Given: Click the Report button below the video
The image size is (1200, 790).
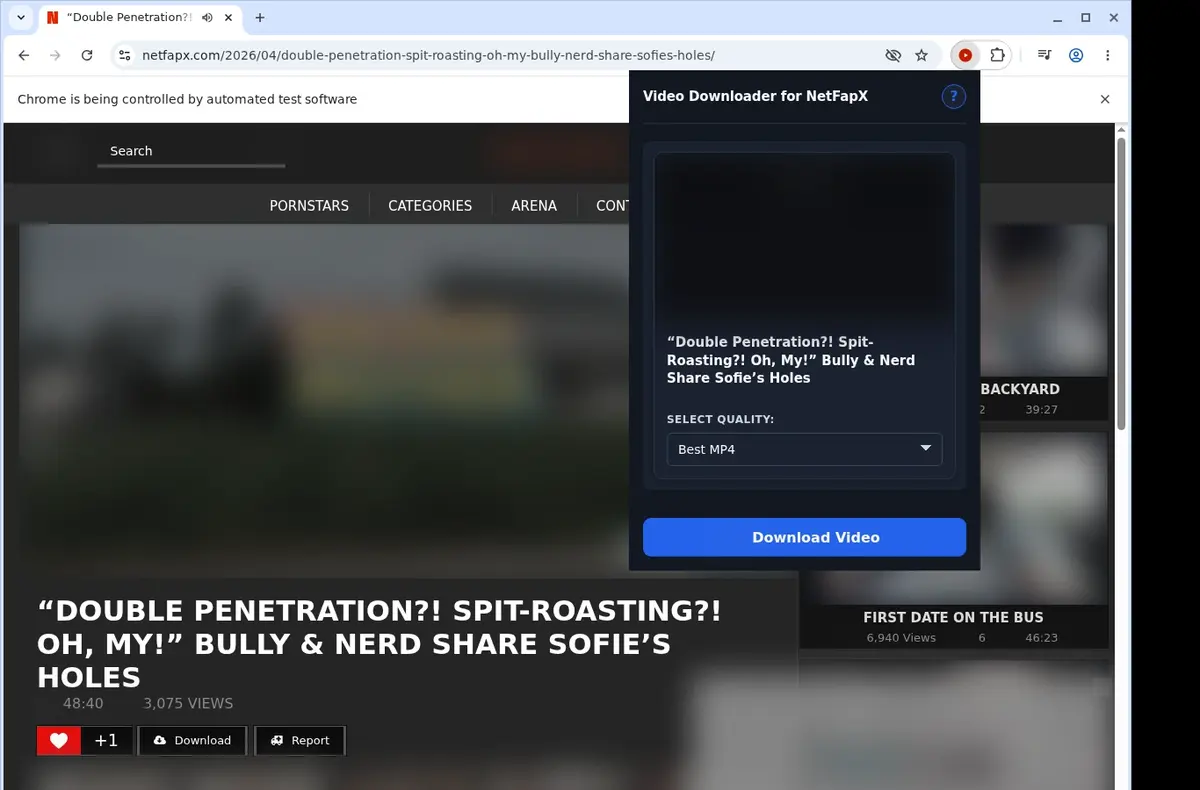Looking at the screenshot, I should [300, 740].
